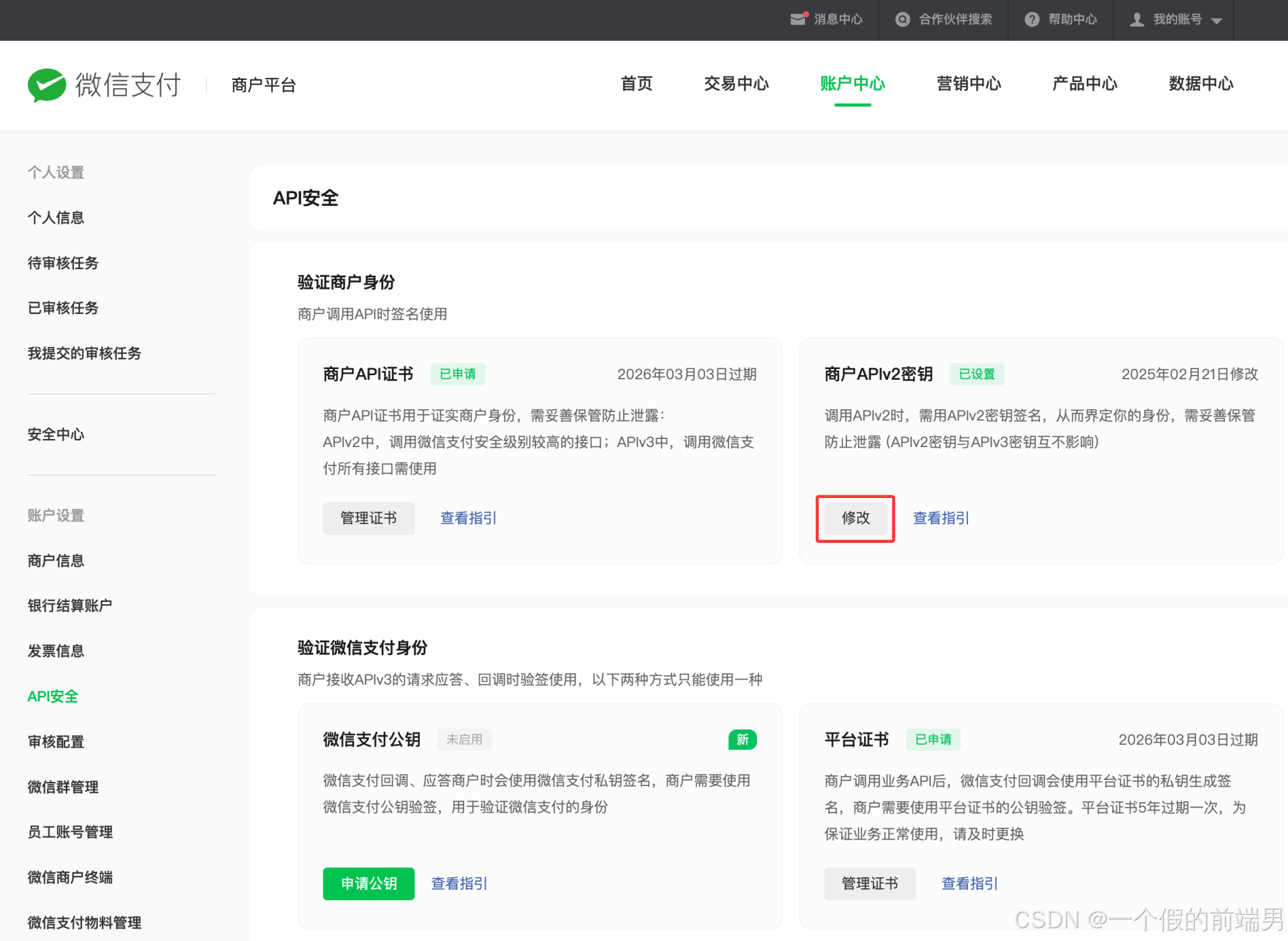Open 微信支付物料管理 sidebar item

coord(85,923)
